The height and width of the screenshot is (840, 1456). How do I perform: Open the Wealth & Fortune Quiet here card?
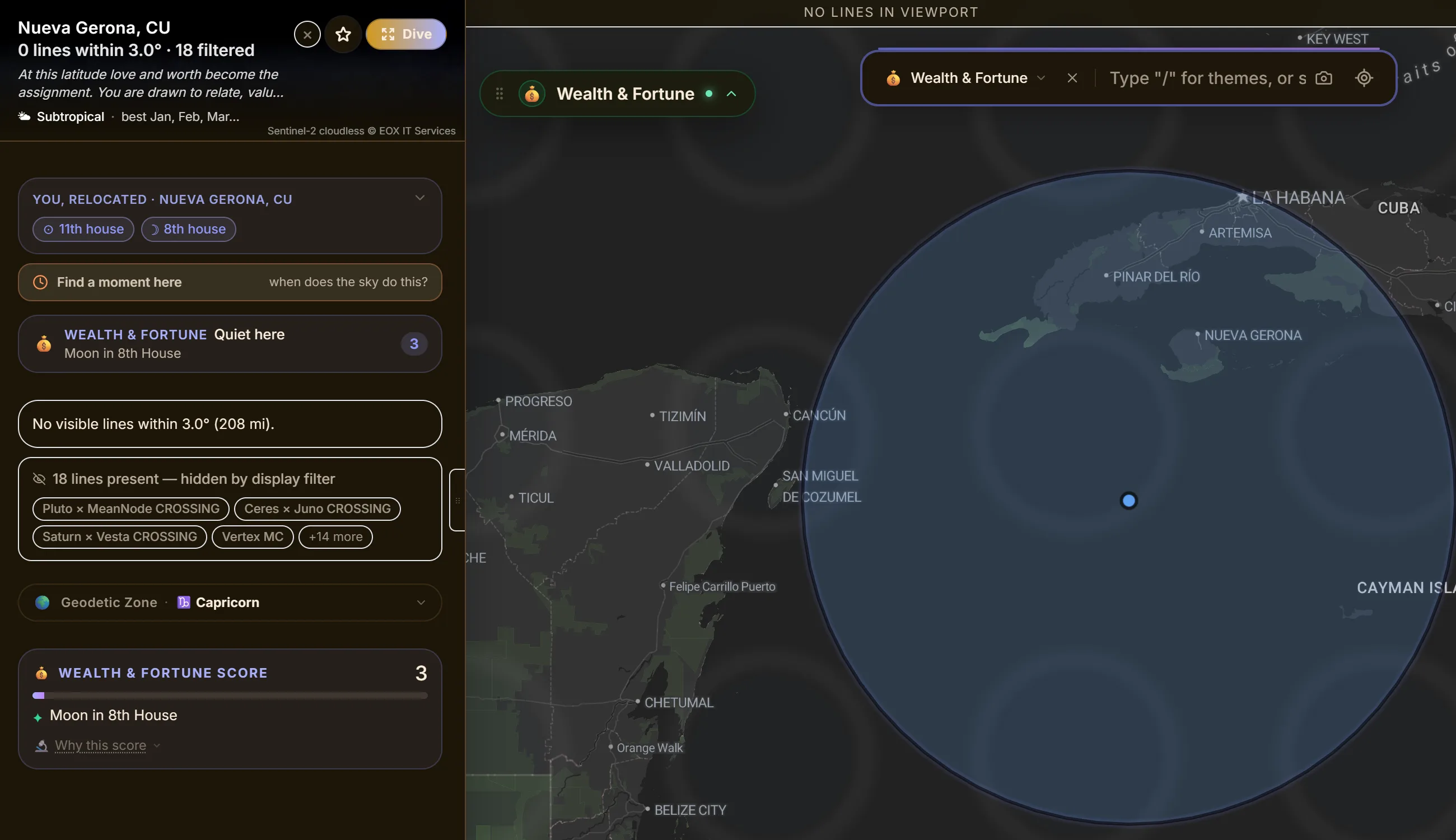(x=230, y=344)
